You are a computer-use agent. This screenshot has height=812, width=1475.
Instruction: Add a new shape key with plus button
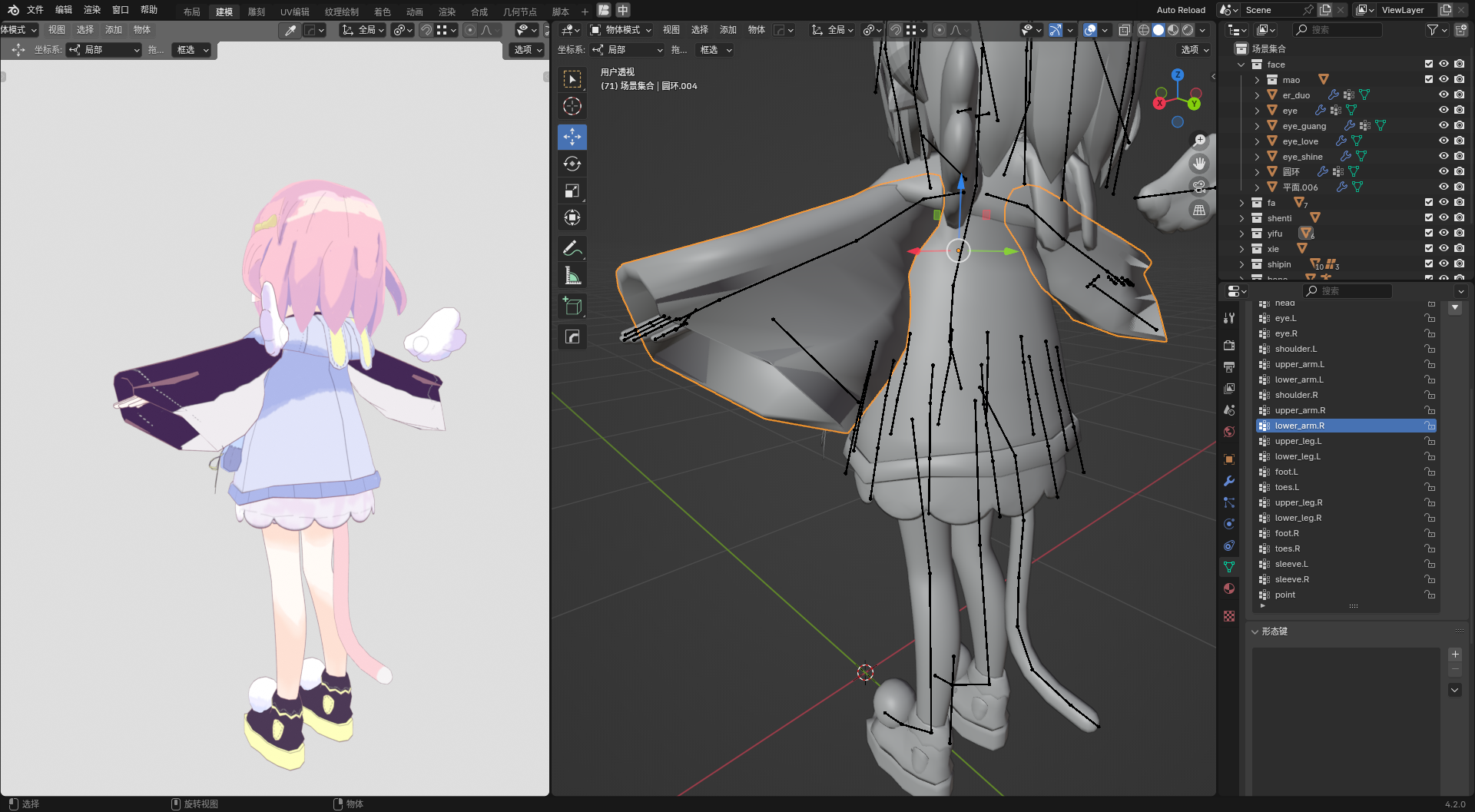pyautogui.click(x=1454, y=655)
